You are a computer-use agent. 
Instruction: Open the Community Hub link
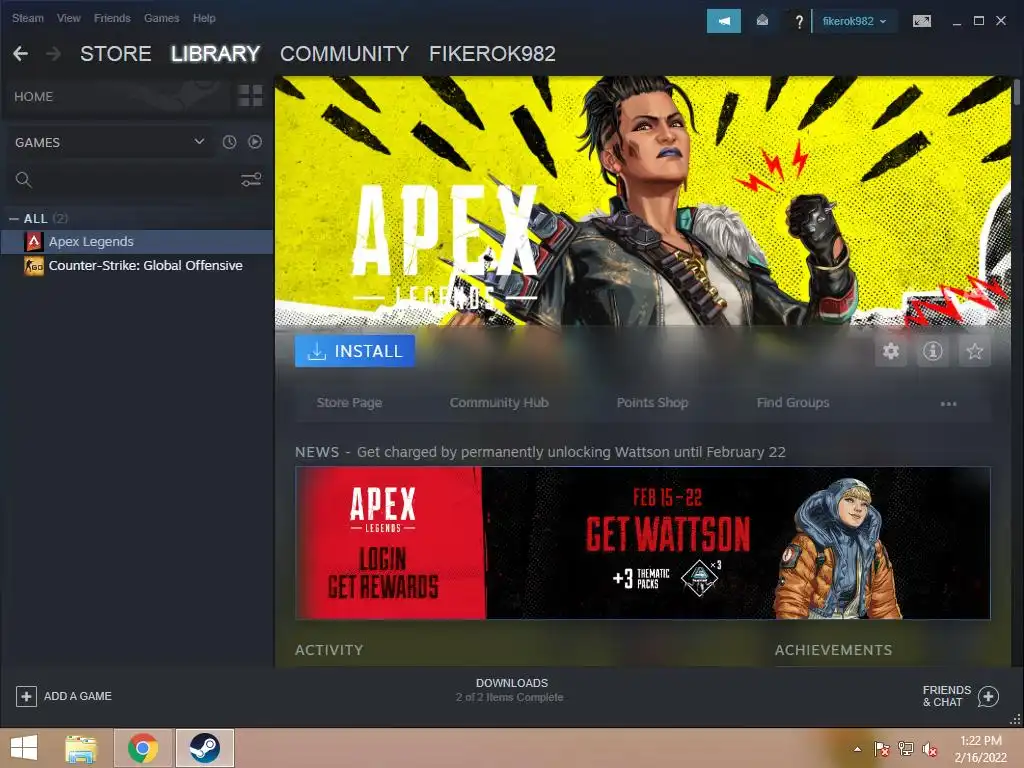[x=499, y=403]
